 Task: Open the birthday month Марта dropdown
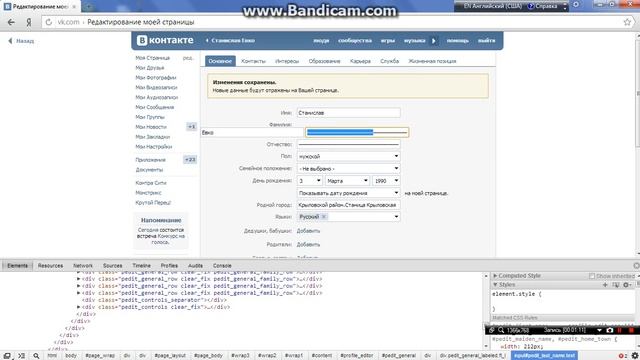347,181
